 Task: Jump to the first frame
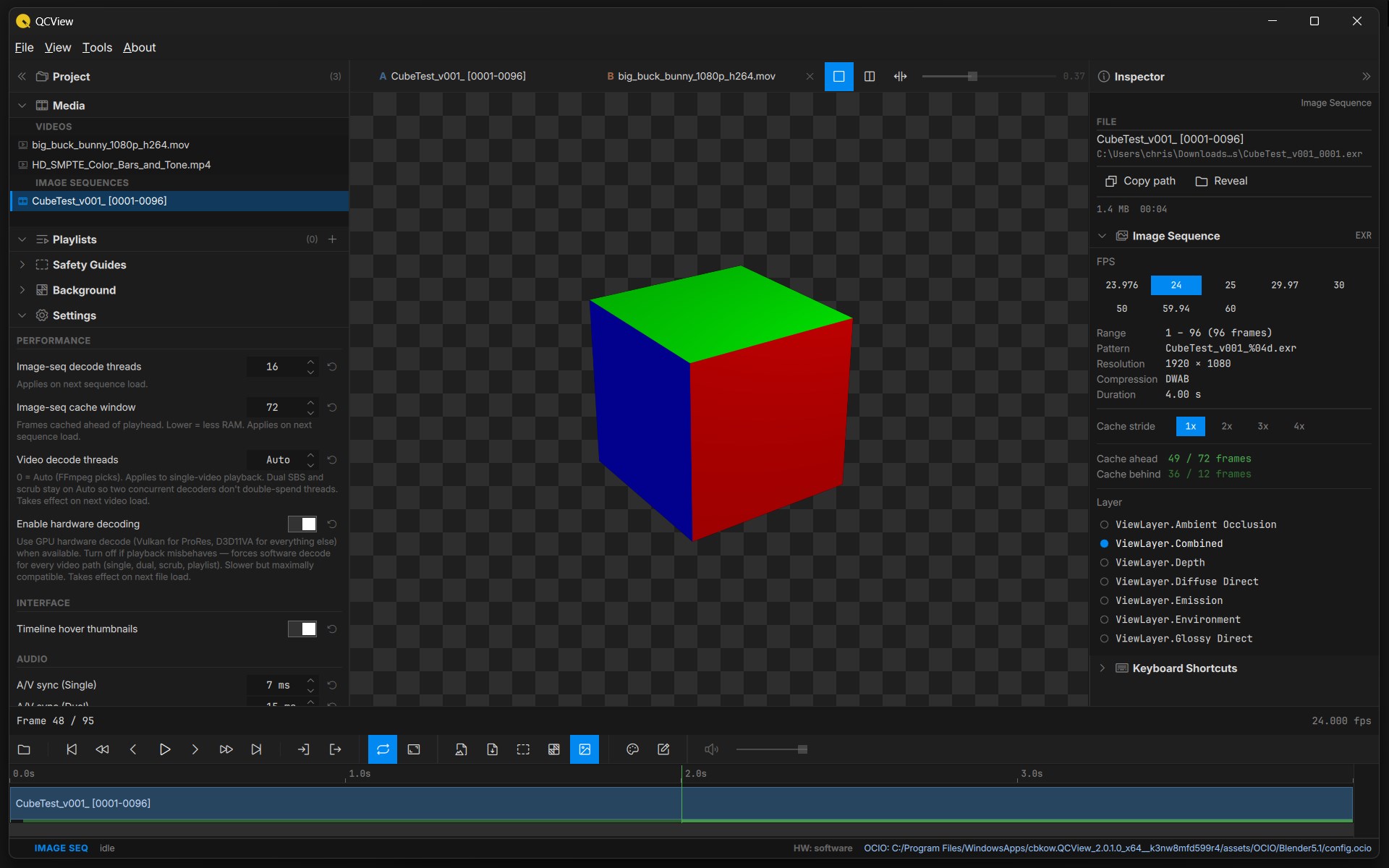[72, 749]
